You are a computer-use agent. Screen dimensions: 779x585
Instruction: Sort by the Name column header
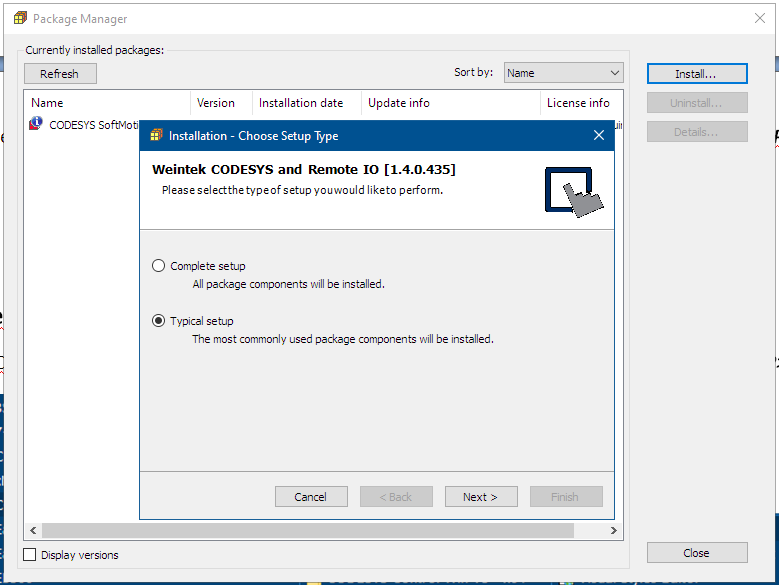[107, 103]
